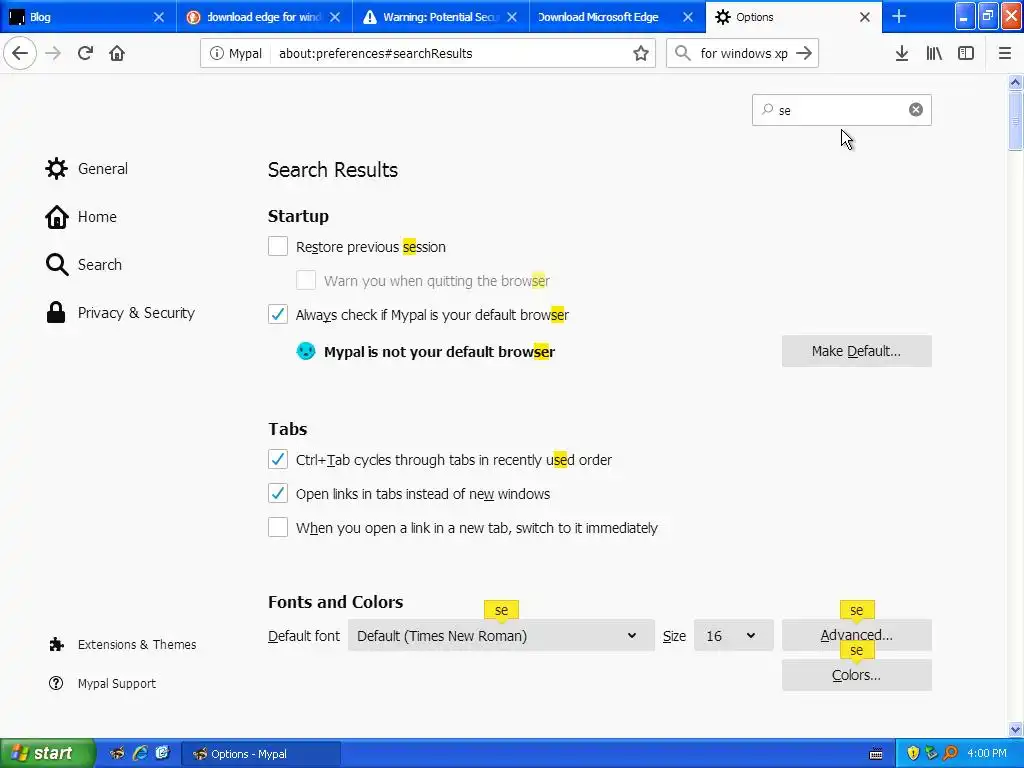Open the font Size dropdown showing 16
Image resolution: width=1024 pixels, height=768 pixels.
[x=733, y=635]
